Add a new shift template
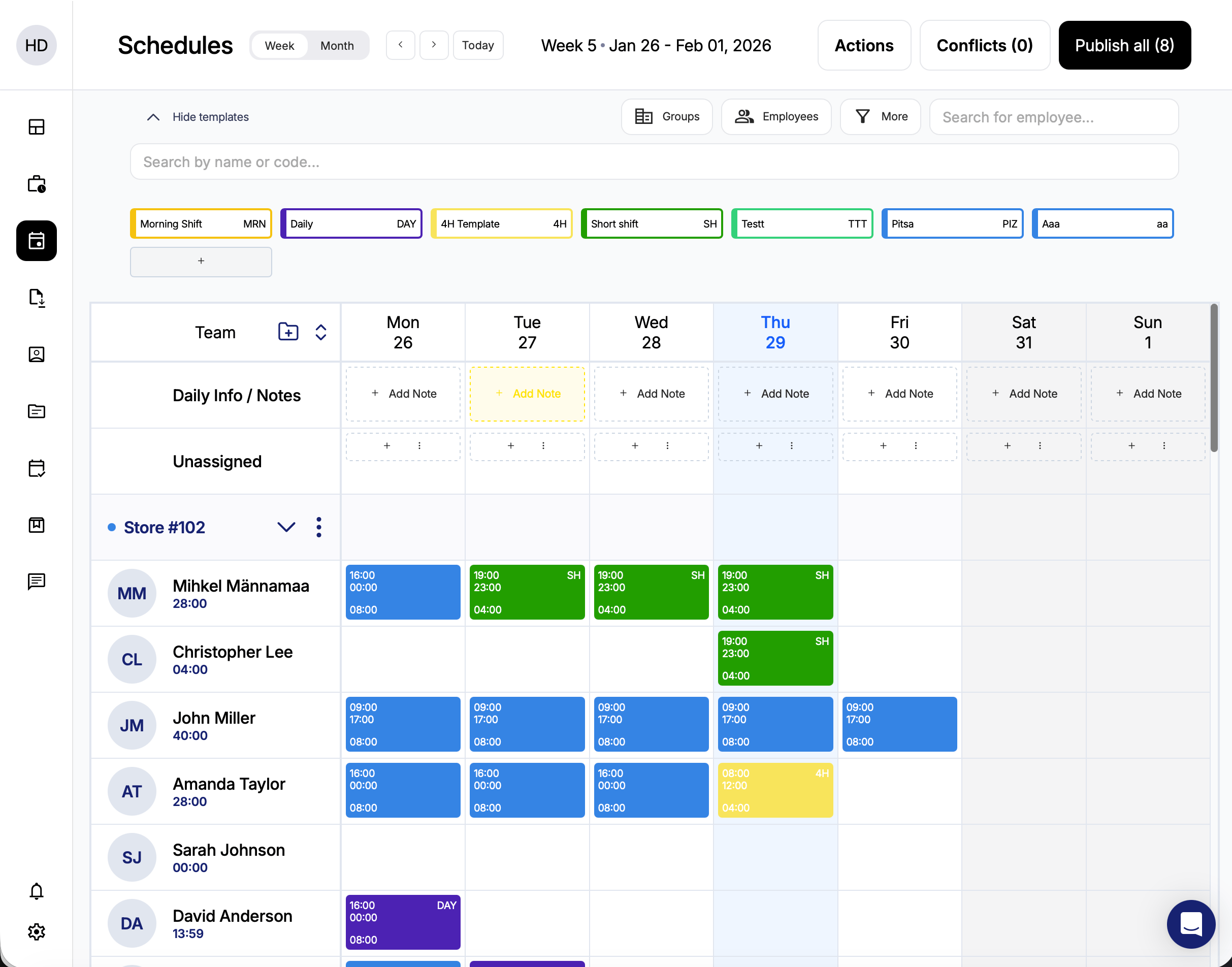1232x967 pixels. click(x=201, y=262)
